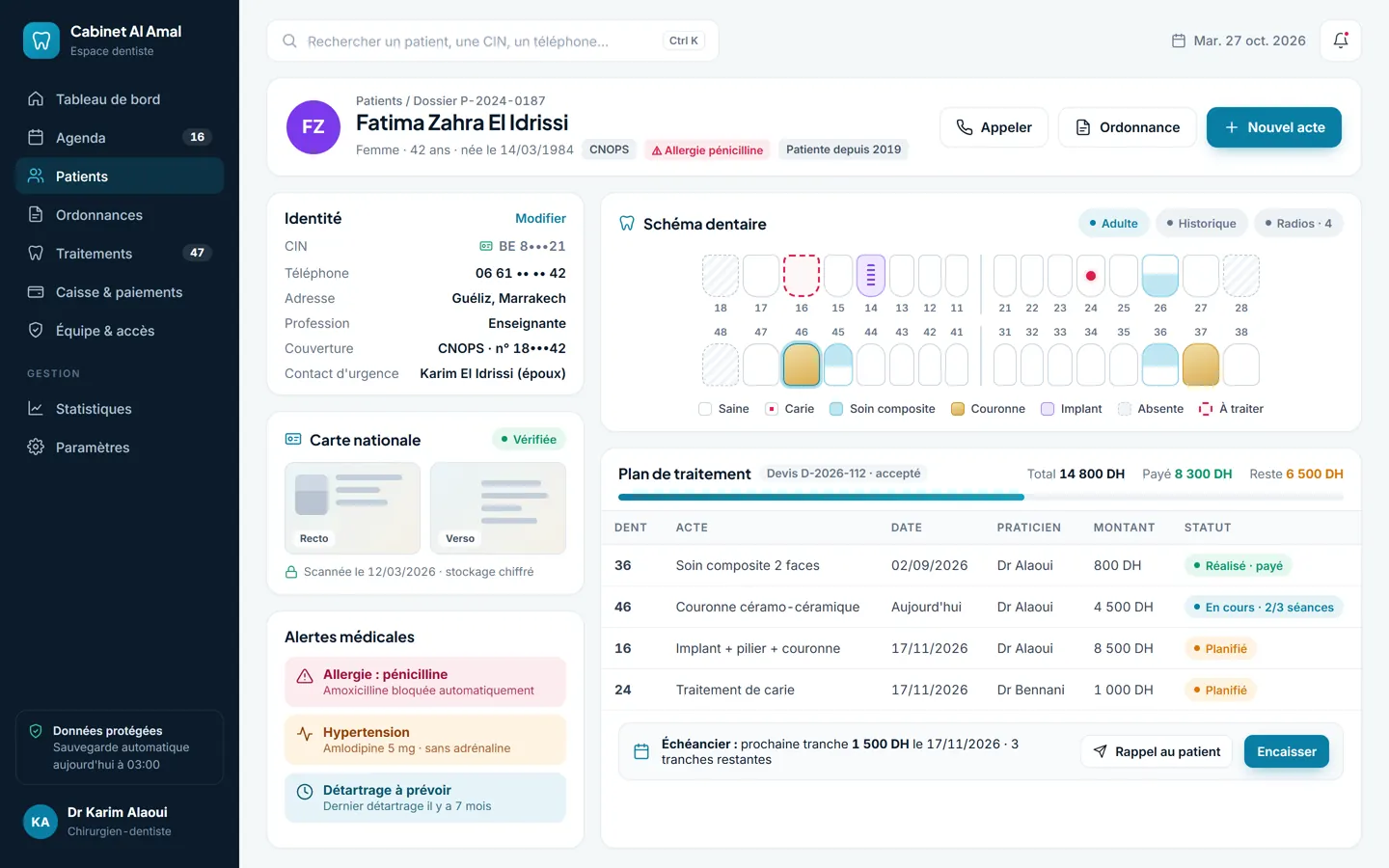Click the notification bell icon
This screenshot has width=1389, height=868.
(x=1341, y=41)
